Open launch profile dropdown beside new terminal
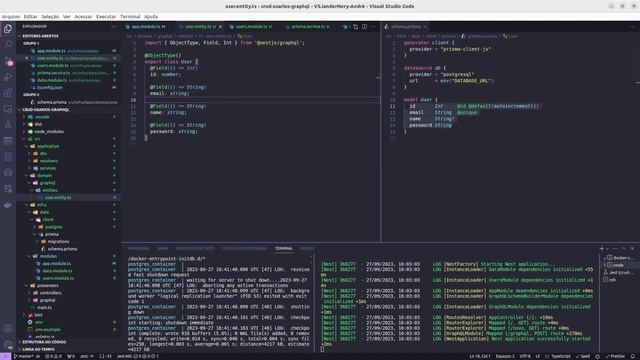The height and width of the screenshot is (360, 640). point(607,248)
